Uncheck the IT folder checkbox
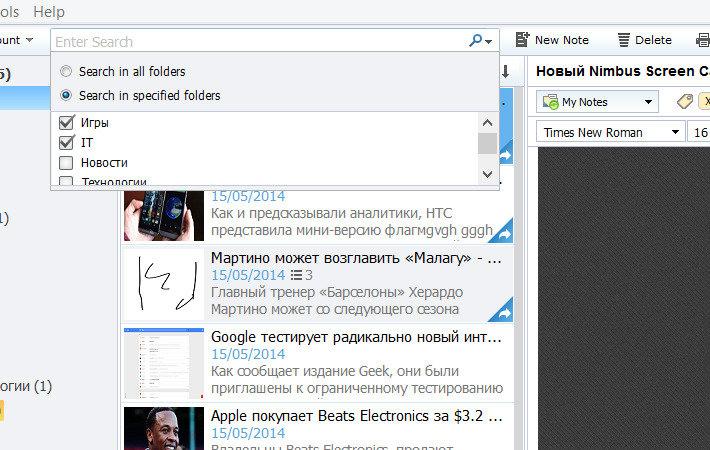Image resolution: width=710 pixels, height=450 pixels. click(x=66, y=142)
